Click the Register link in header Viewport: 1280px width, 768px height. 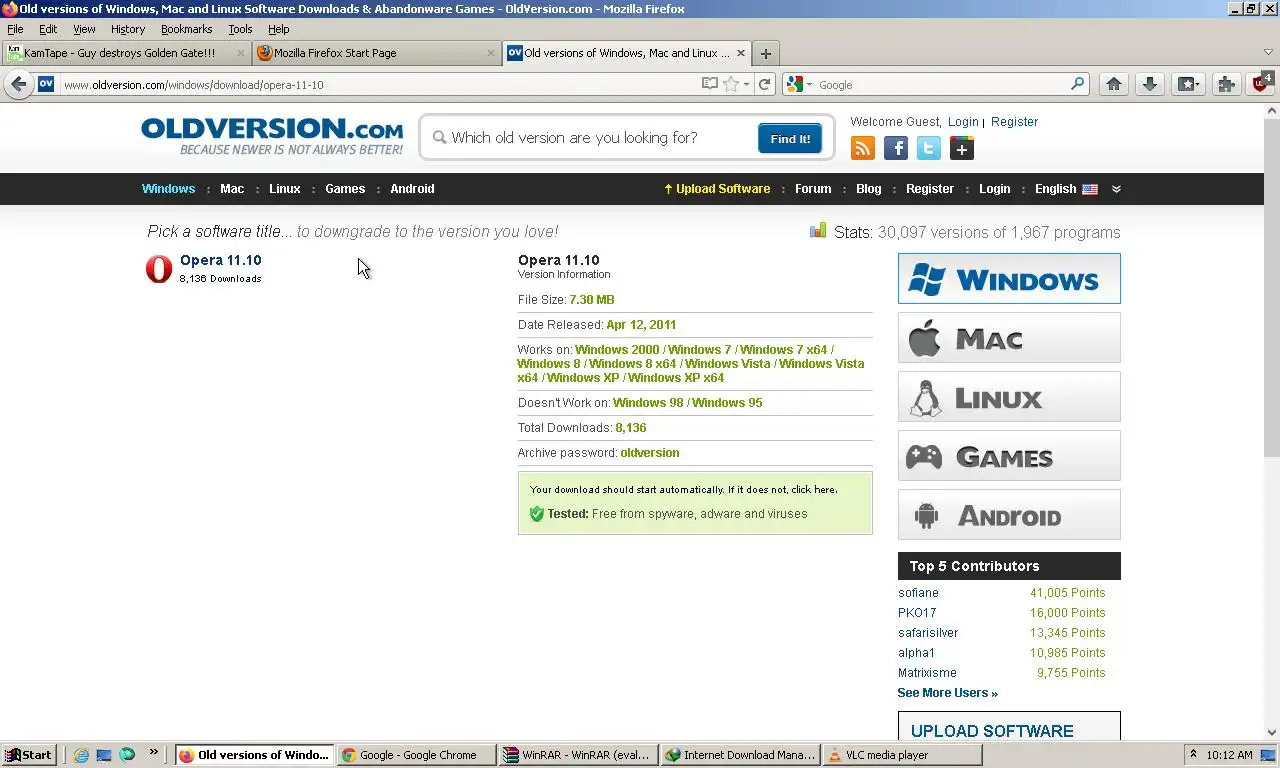pos(1015,122)
